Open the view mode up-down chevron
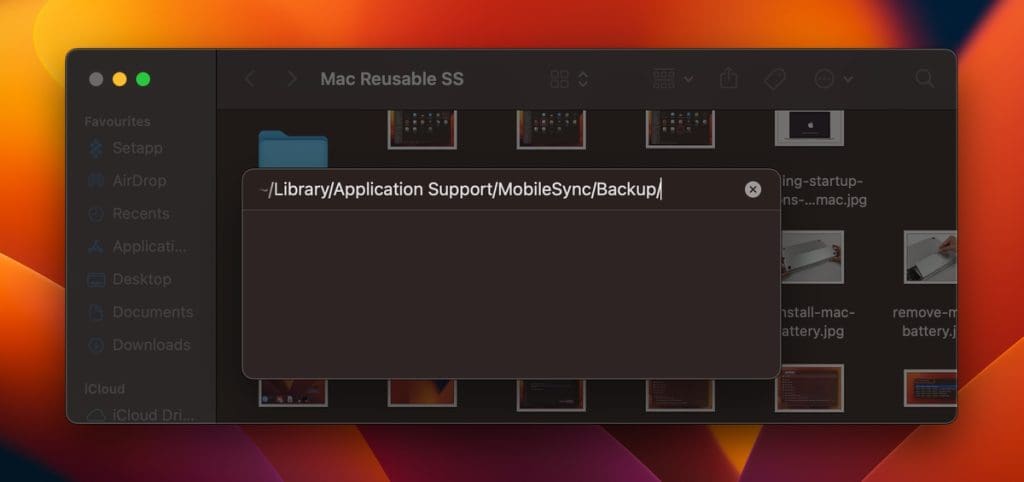1024x482 pixels. tap(583, 80)
